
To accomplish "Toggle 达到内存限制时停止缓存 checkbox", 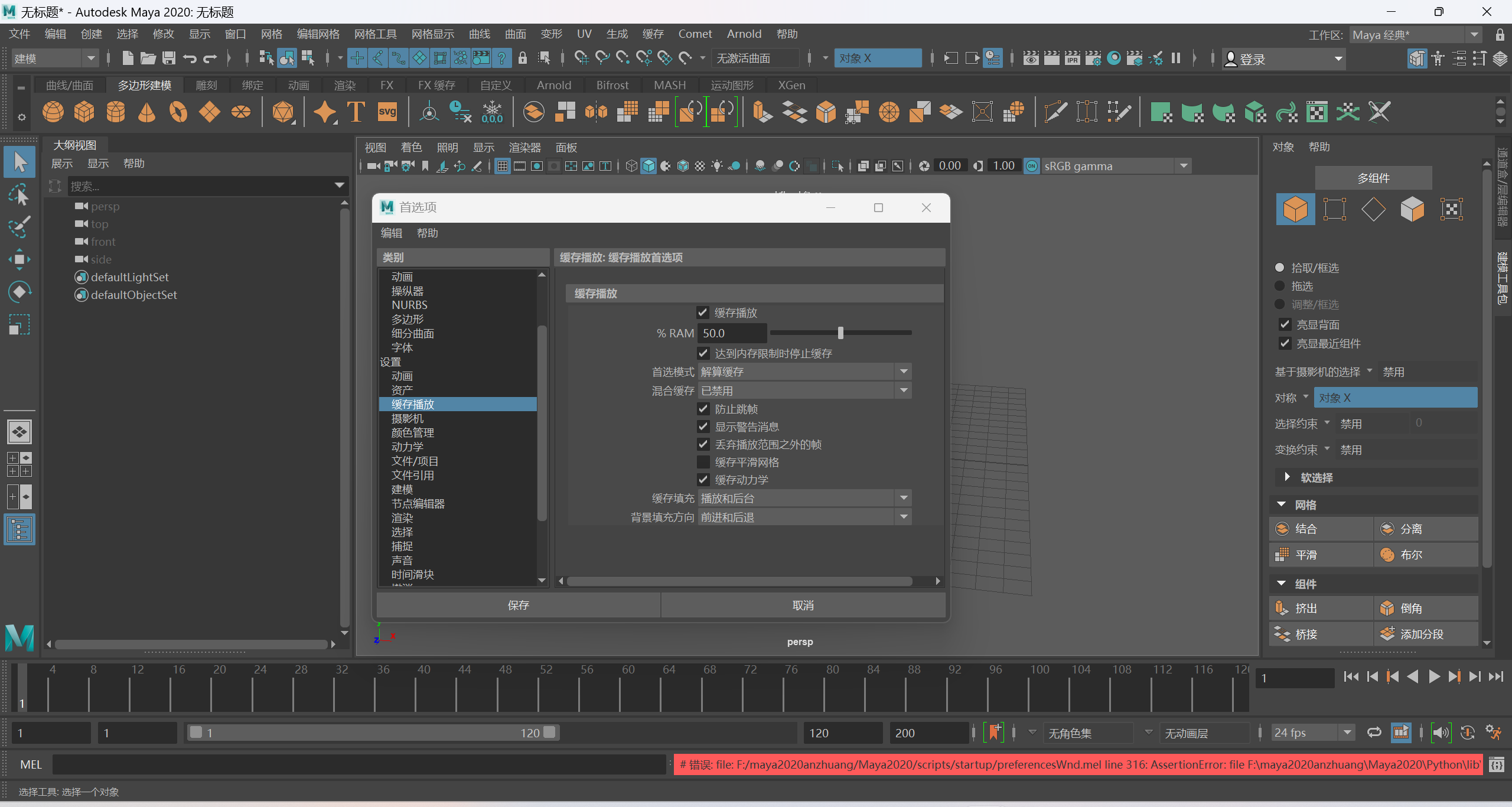I will (x=703, y=353).
